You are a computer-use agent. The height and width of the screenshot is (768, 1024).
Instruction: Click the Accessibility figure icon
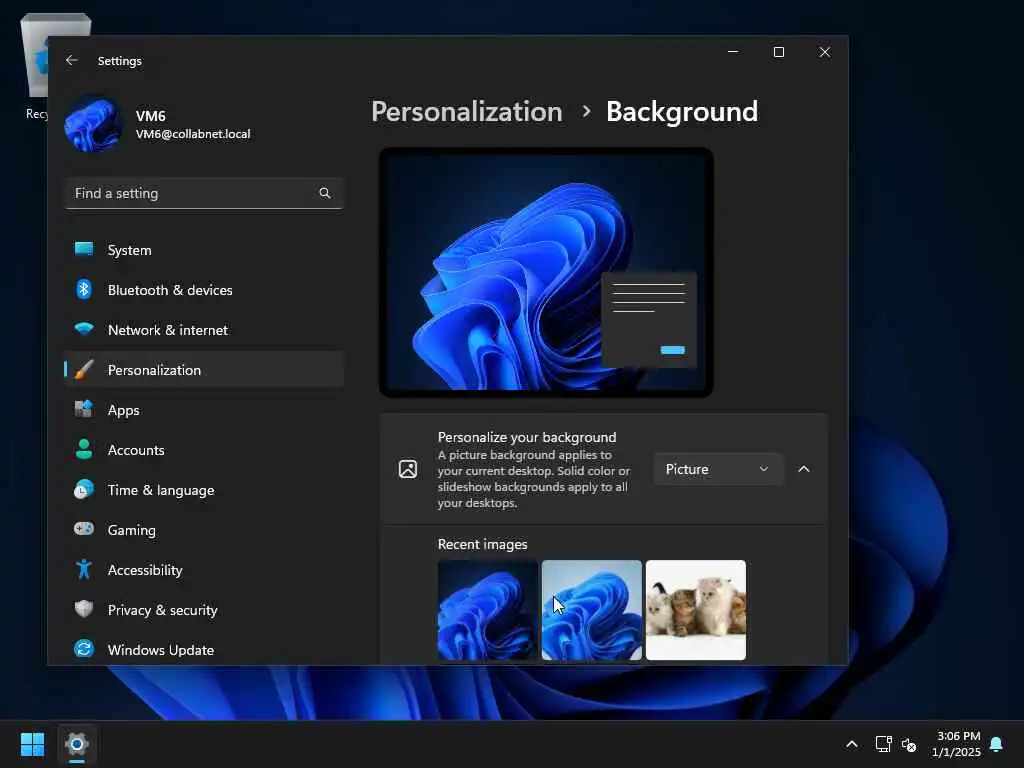(x=84, y=569)
